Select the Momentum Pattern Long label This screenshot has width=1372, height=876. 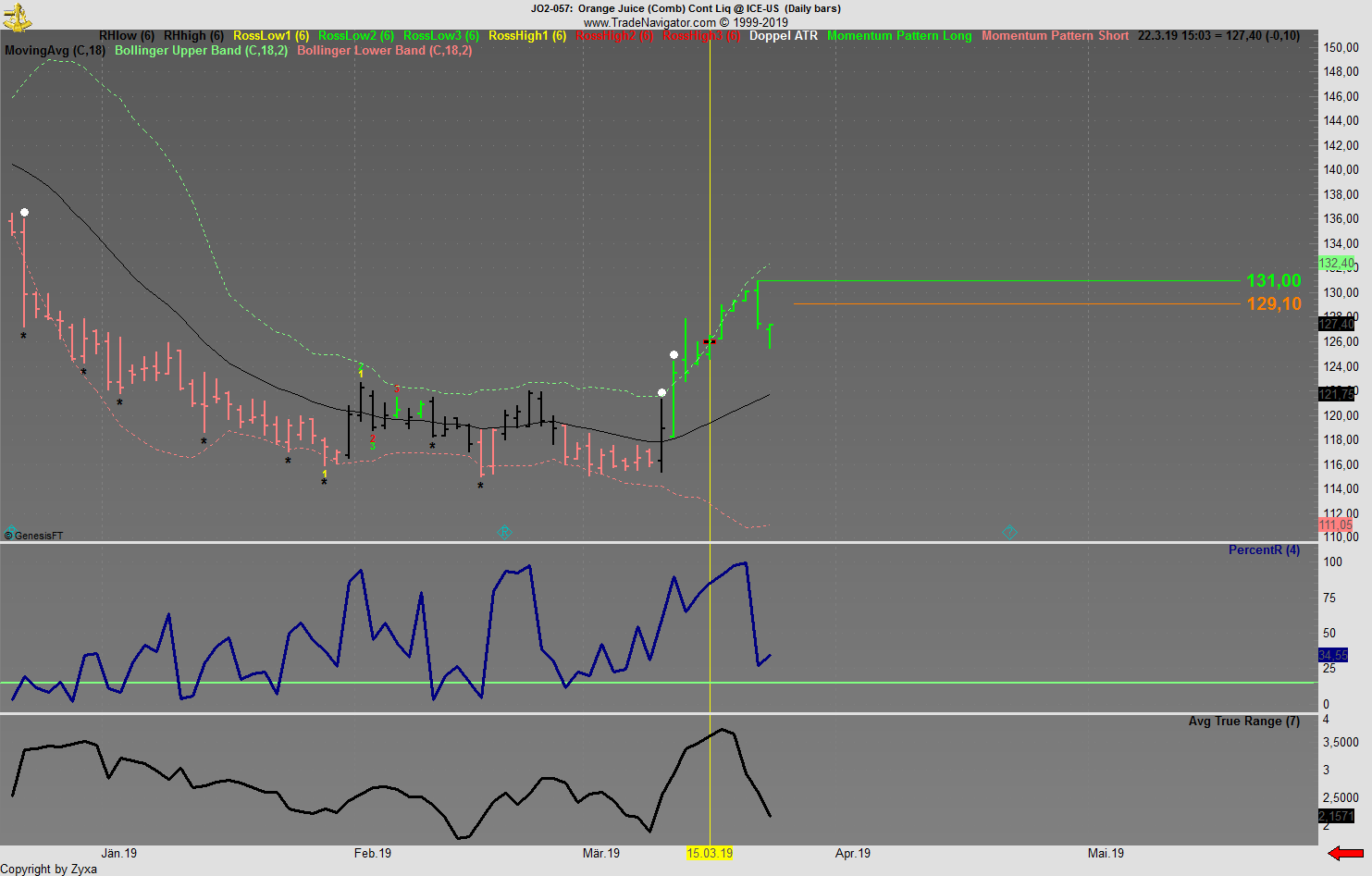[x=899, y=36]
